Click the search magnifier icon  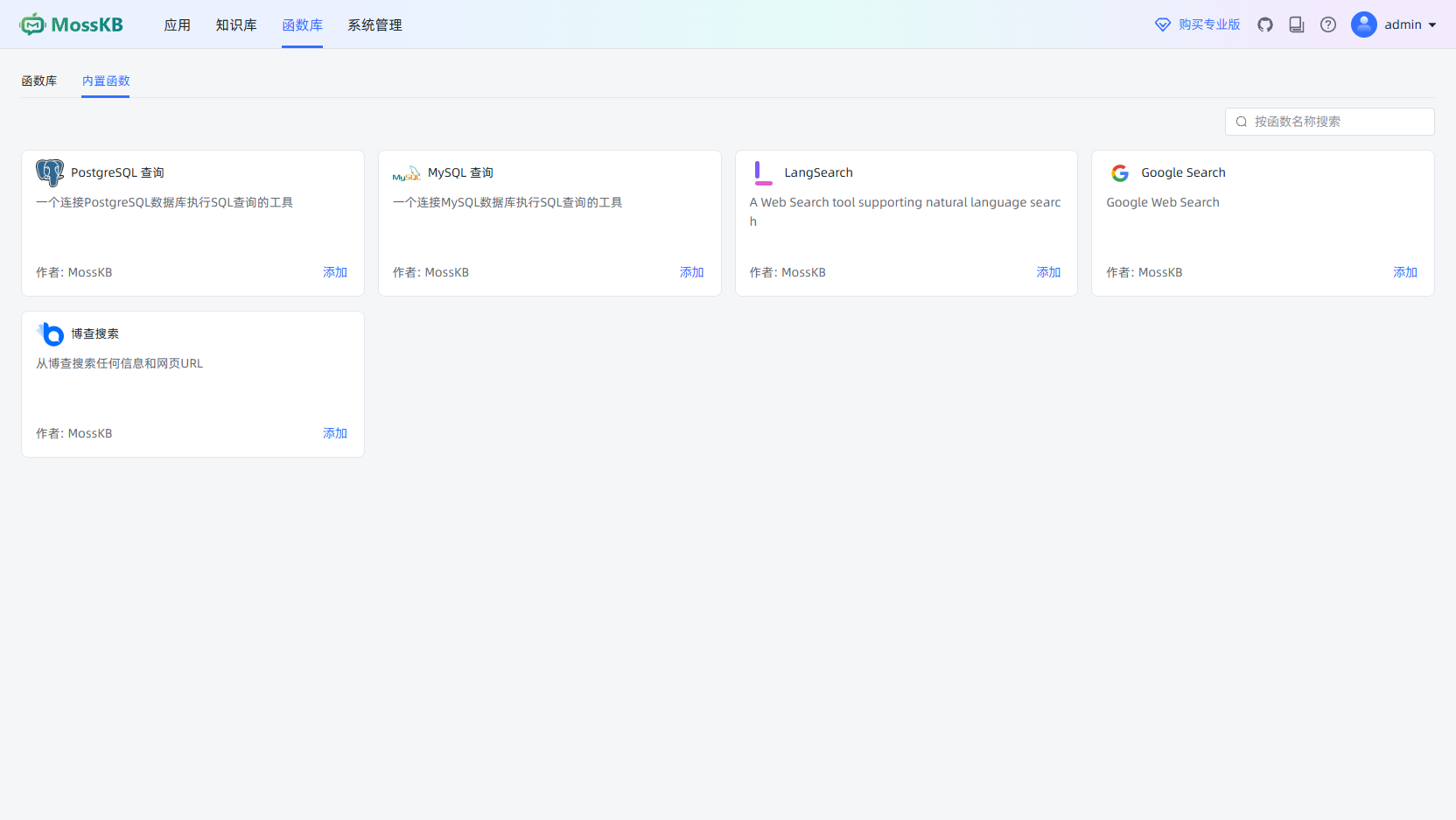click(x=1241, y=122)
